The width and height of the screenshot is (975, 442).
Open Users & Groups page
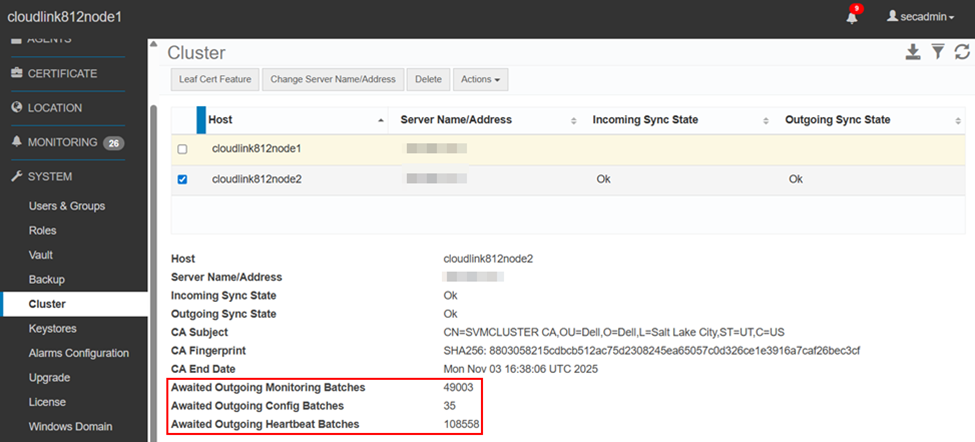(67, 206)
